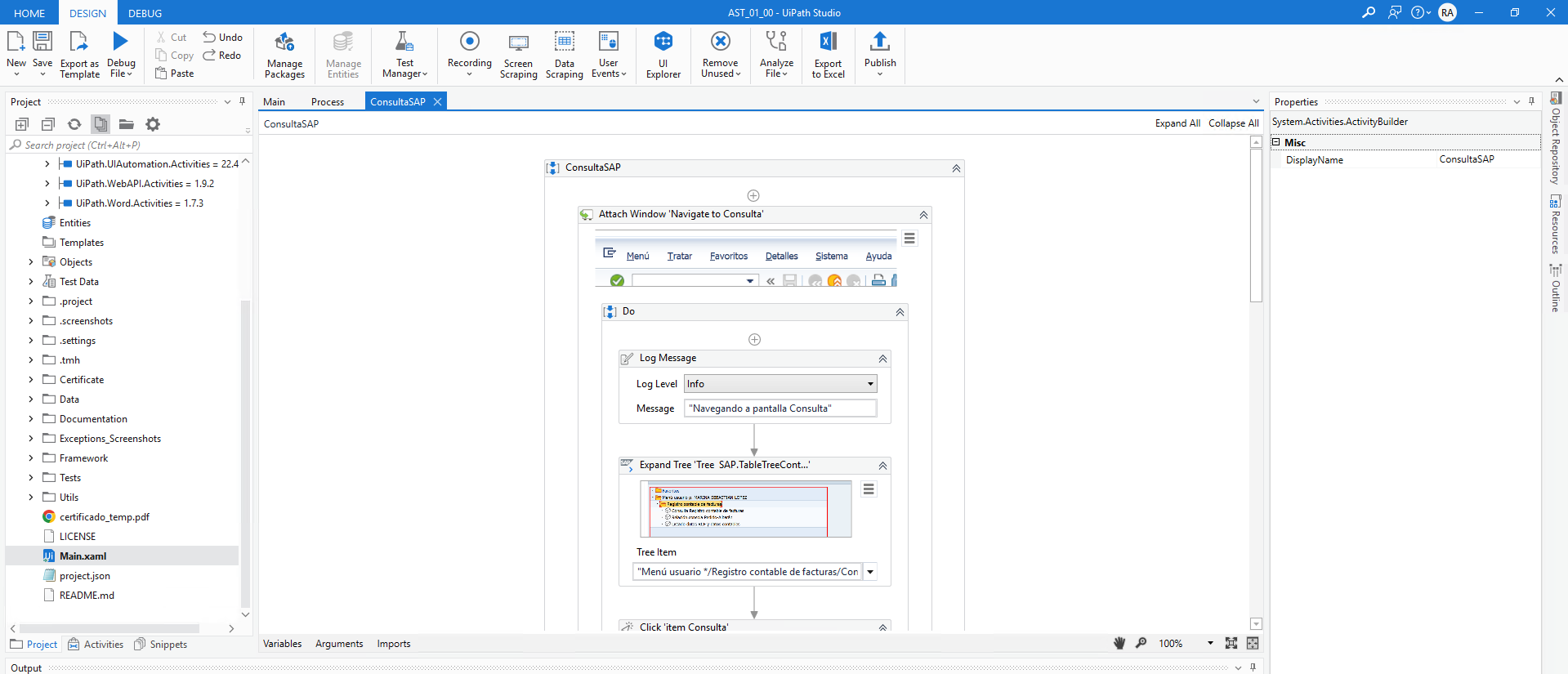Switch to the Process tab
1568x674 pixels.
(327, 102)
